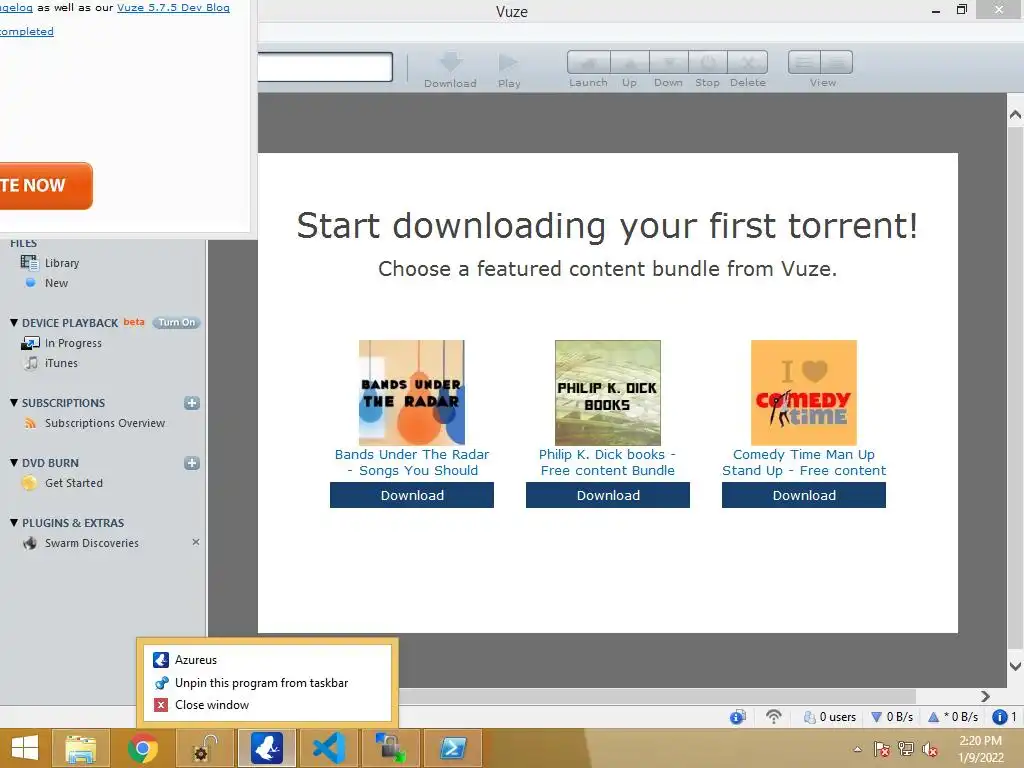Open Swarm Discoveries
Viewport: 1024px width, 768px height.
pyautogui.click(x=91, y=543)
